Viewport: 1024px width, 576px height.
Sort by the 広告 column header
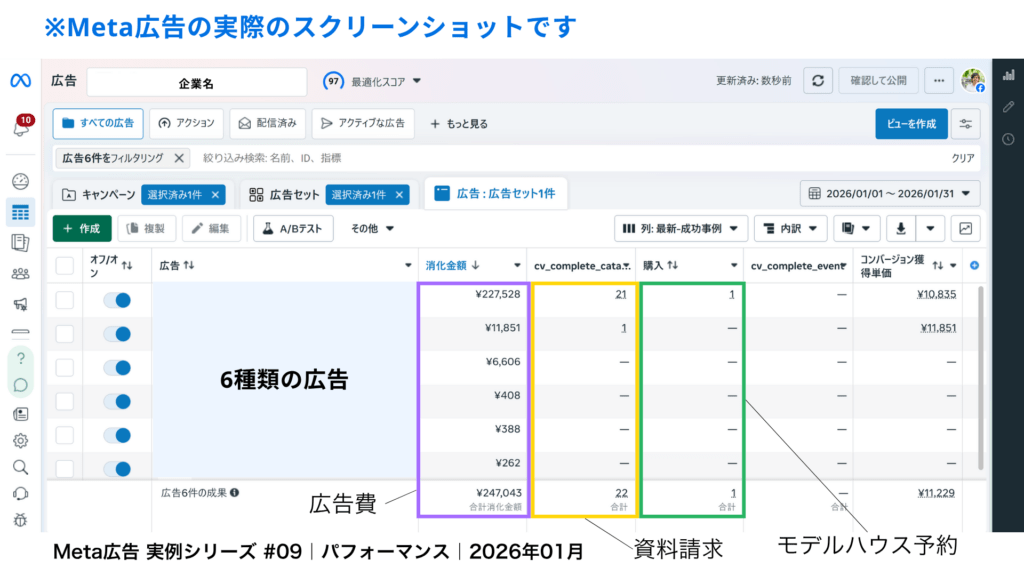177,265
